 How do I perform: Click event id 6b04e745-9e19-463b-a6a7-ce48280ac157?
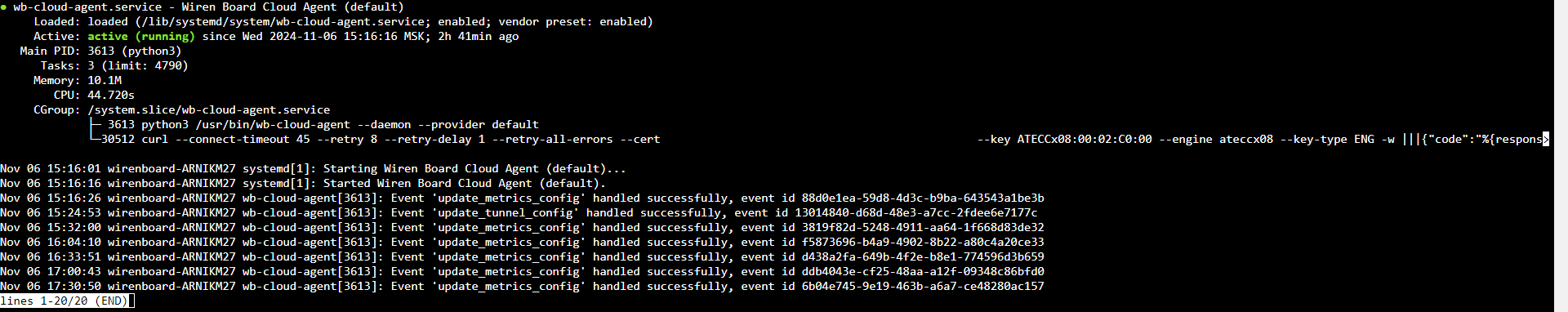(x=923, y=287)
